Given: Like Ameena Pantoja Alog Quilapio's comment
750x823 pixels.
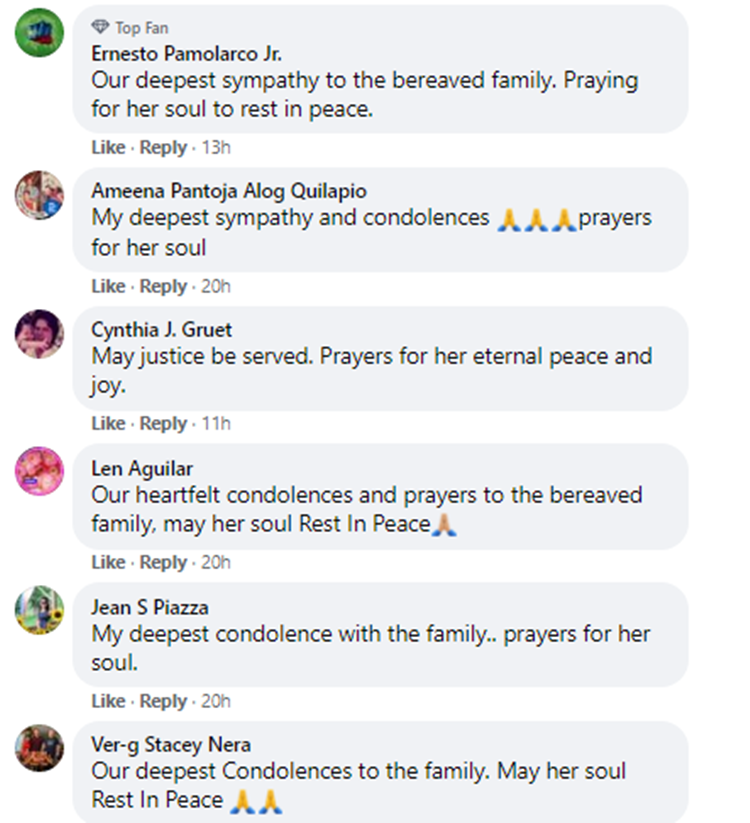Looking at the screenshot, I should tap(108, 286).
